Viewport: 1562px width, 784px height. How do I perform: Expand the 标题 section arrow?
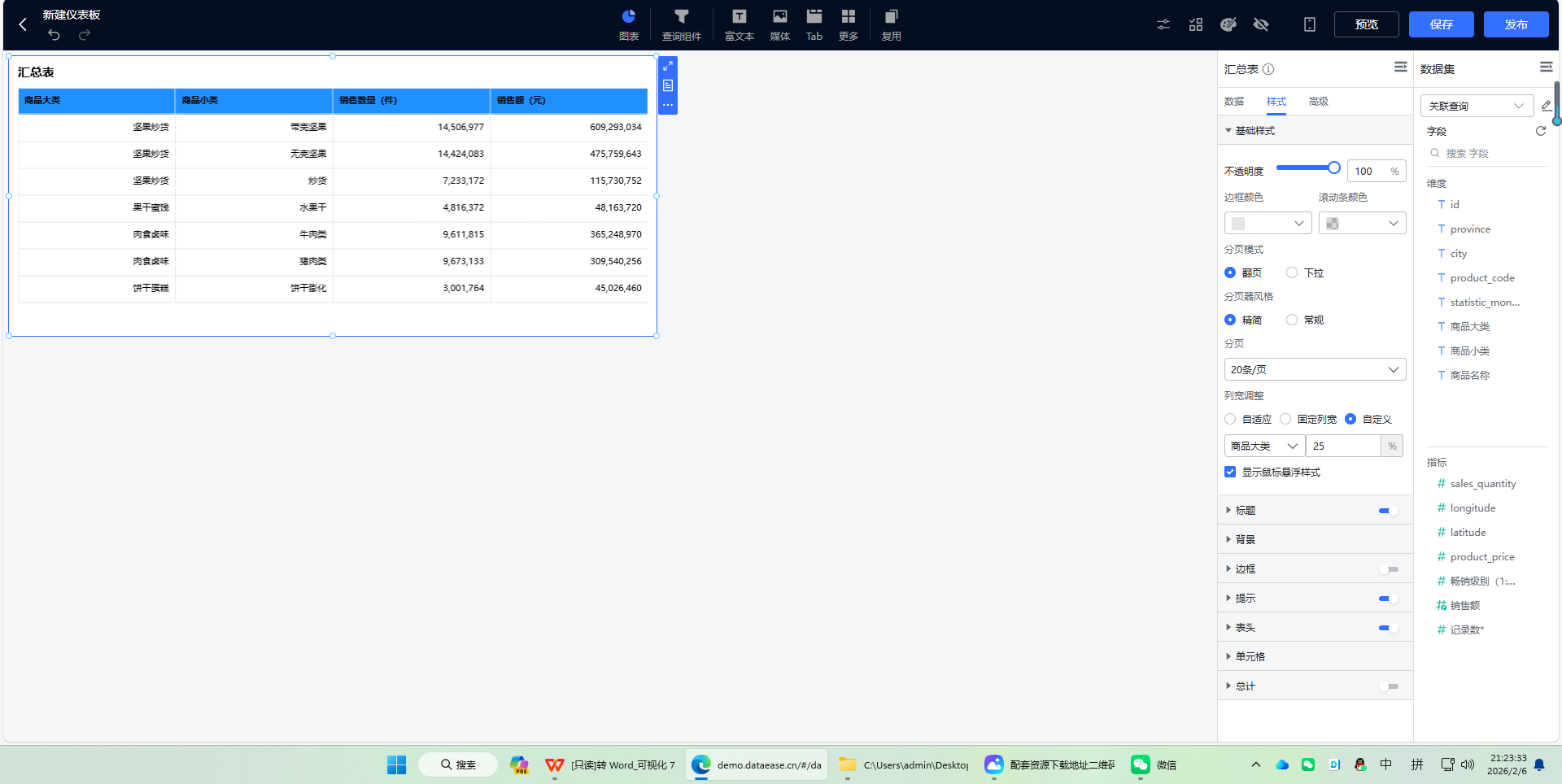tap(1228, 510)
